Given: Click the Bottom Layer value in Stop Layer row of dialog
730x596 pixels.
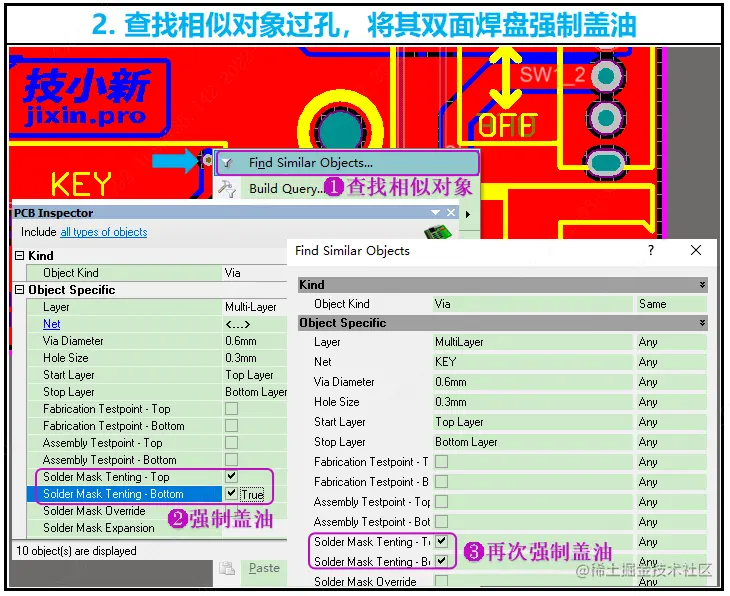Looking at the screenshot, I should coord(466,442).
